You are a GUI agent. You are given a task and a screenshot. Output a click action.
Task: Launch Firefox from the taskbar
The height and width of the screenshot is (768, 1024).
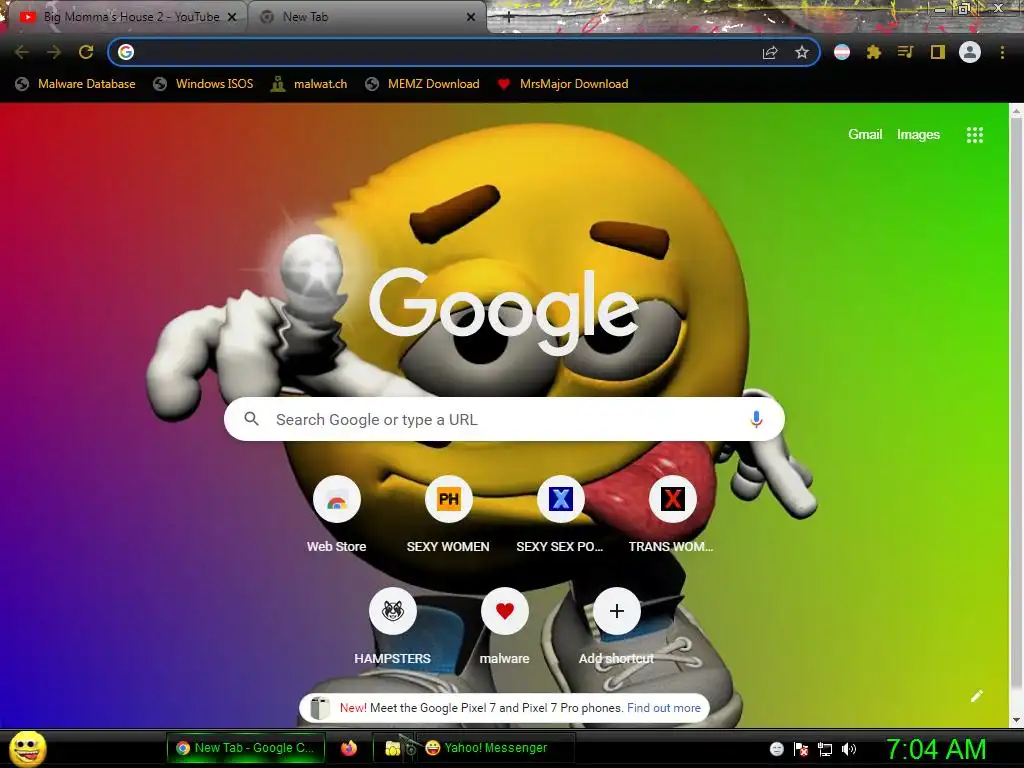point(349,748)
